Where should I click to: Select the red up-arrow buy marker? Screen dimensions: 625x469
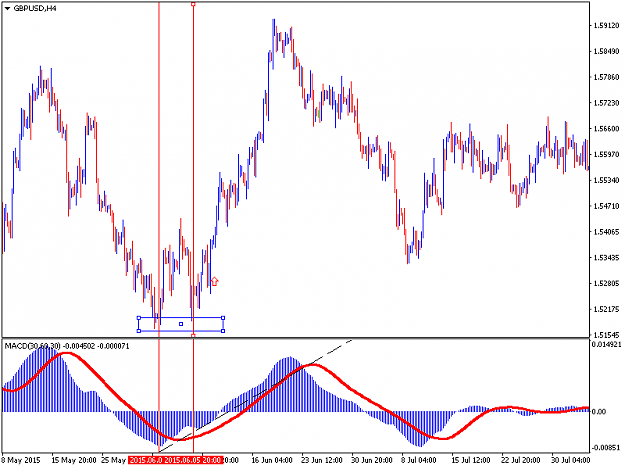[214, 281]
